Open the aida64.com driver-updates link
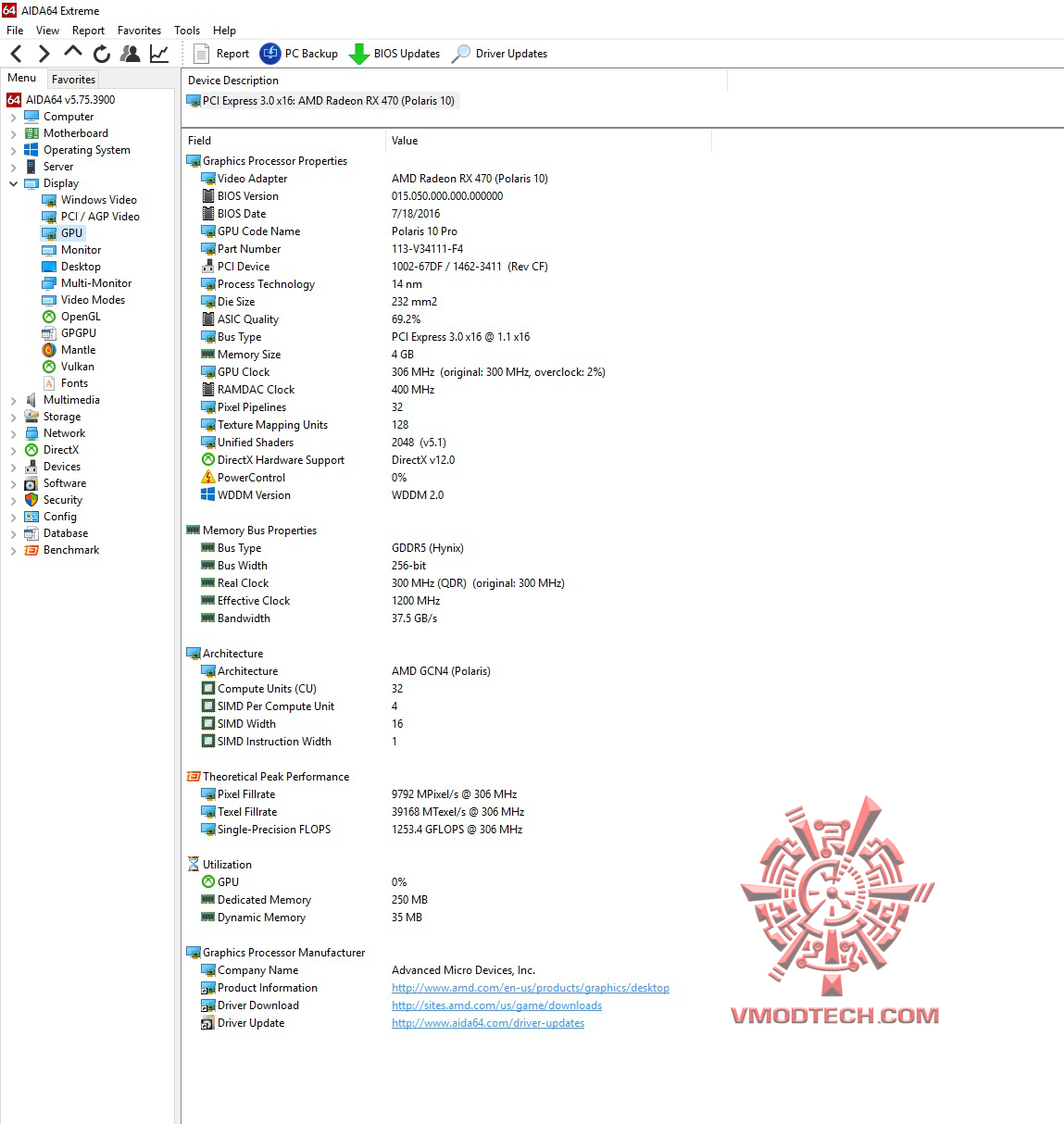The width and height of the screenshot is (1064, 1124). click(488, 1023)
